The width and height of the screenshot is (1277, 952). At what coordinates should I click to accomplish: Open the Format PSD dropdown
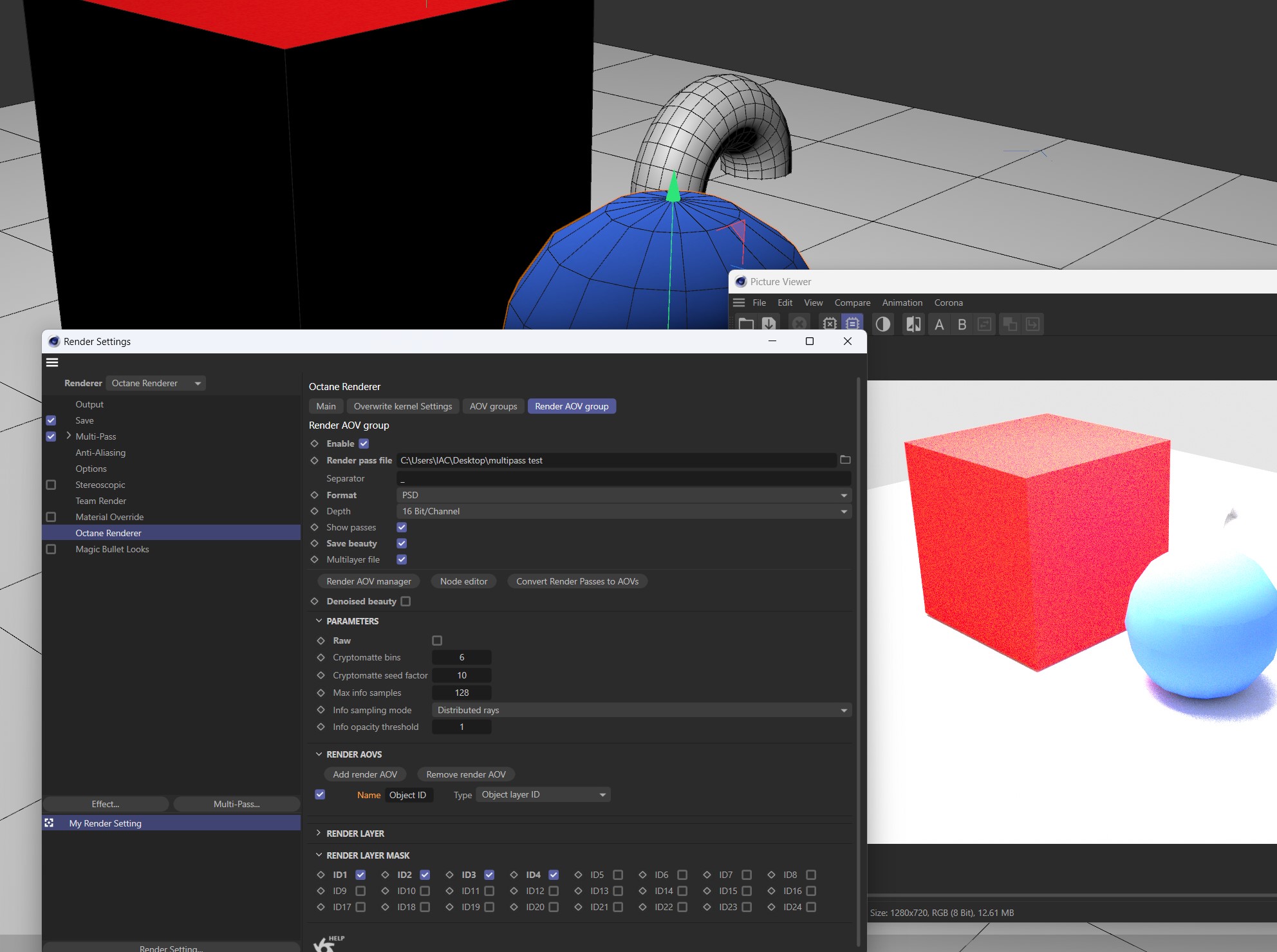(623, 495)
